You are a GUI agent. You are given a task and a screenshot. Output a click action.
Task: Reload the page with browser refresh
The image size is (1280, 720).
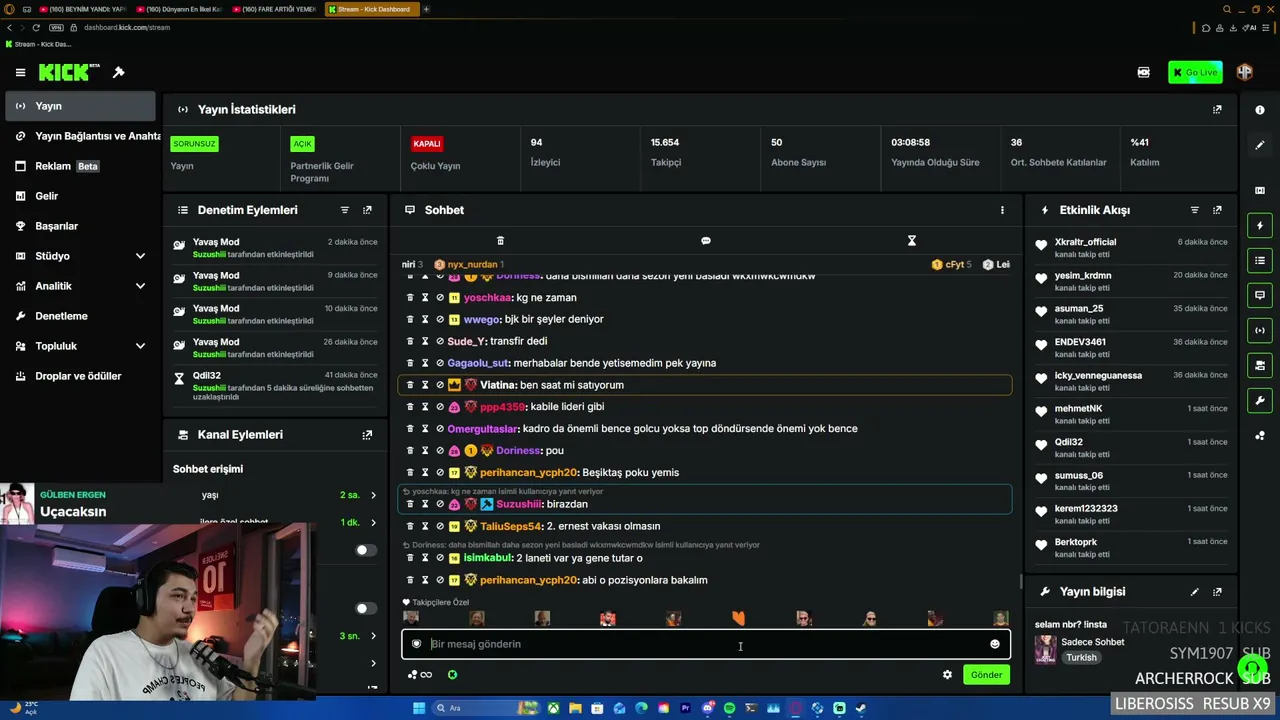[x=37, y=27]
